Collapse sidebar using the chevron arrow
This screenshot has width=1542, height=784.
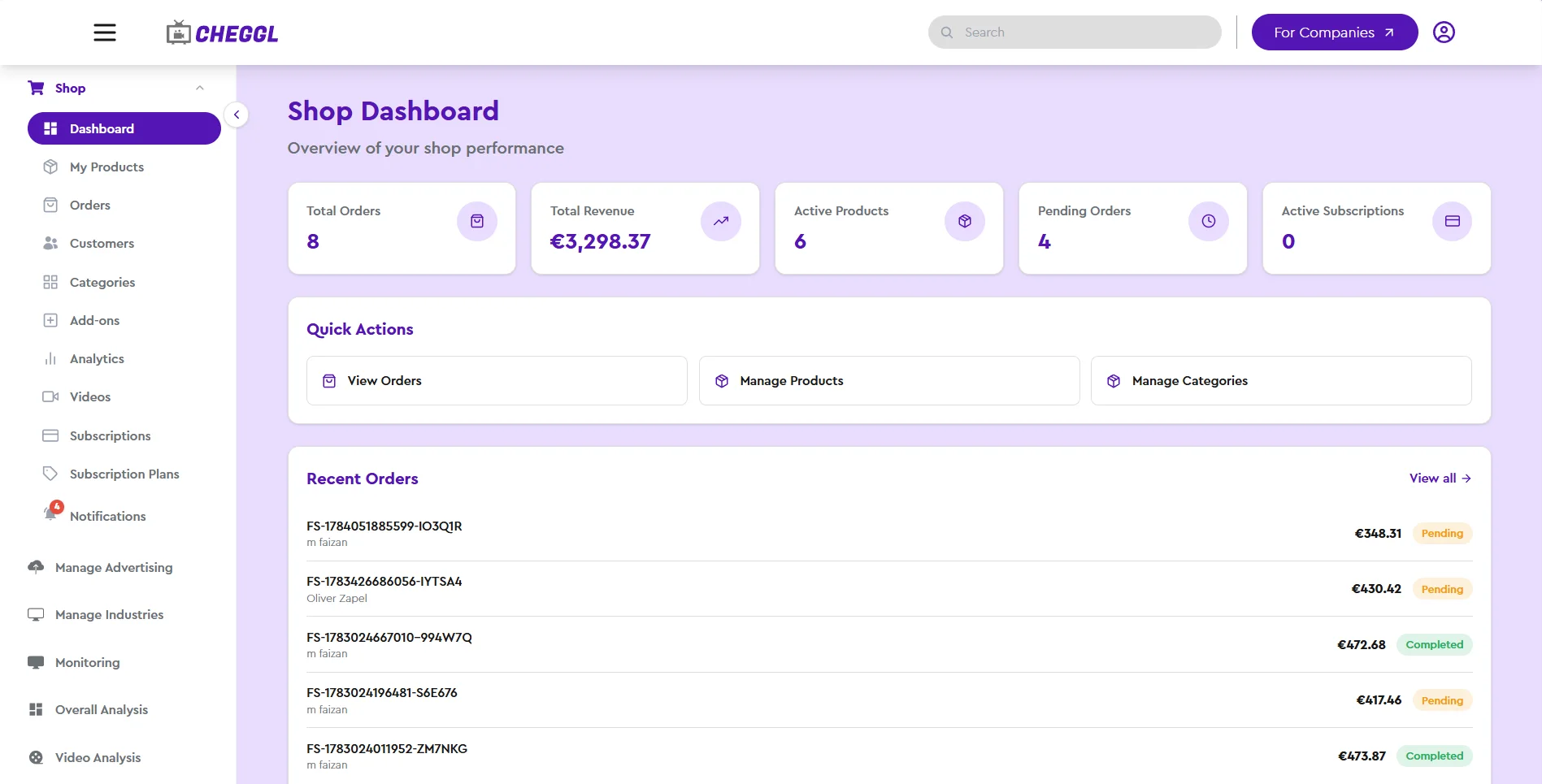click(x=237, y=115)
